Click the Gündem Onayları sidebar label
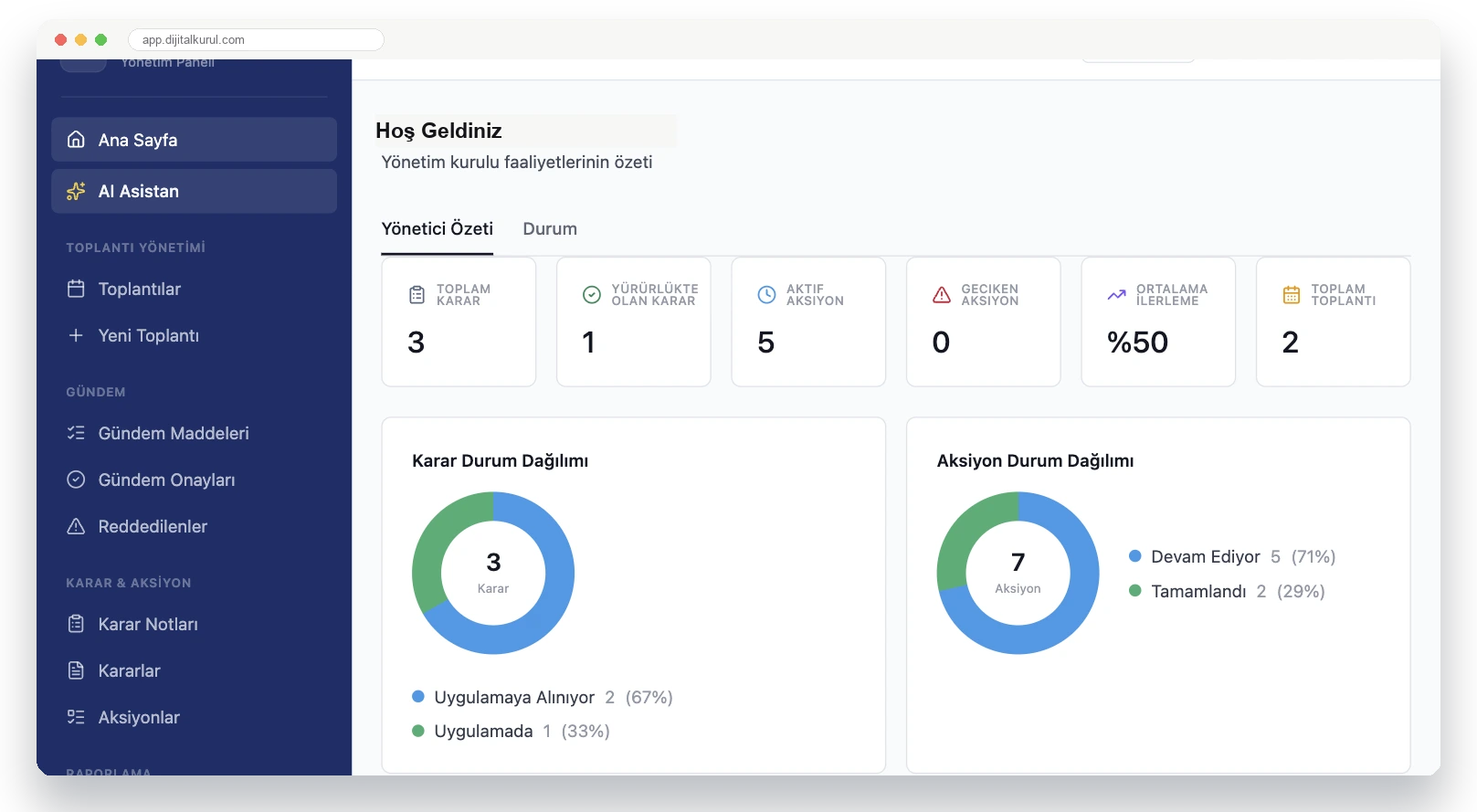Viewport: 1477px width, 812px height. coord(167,480)
